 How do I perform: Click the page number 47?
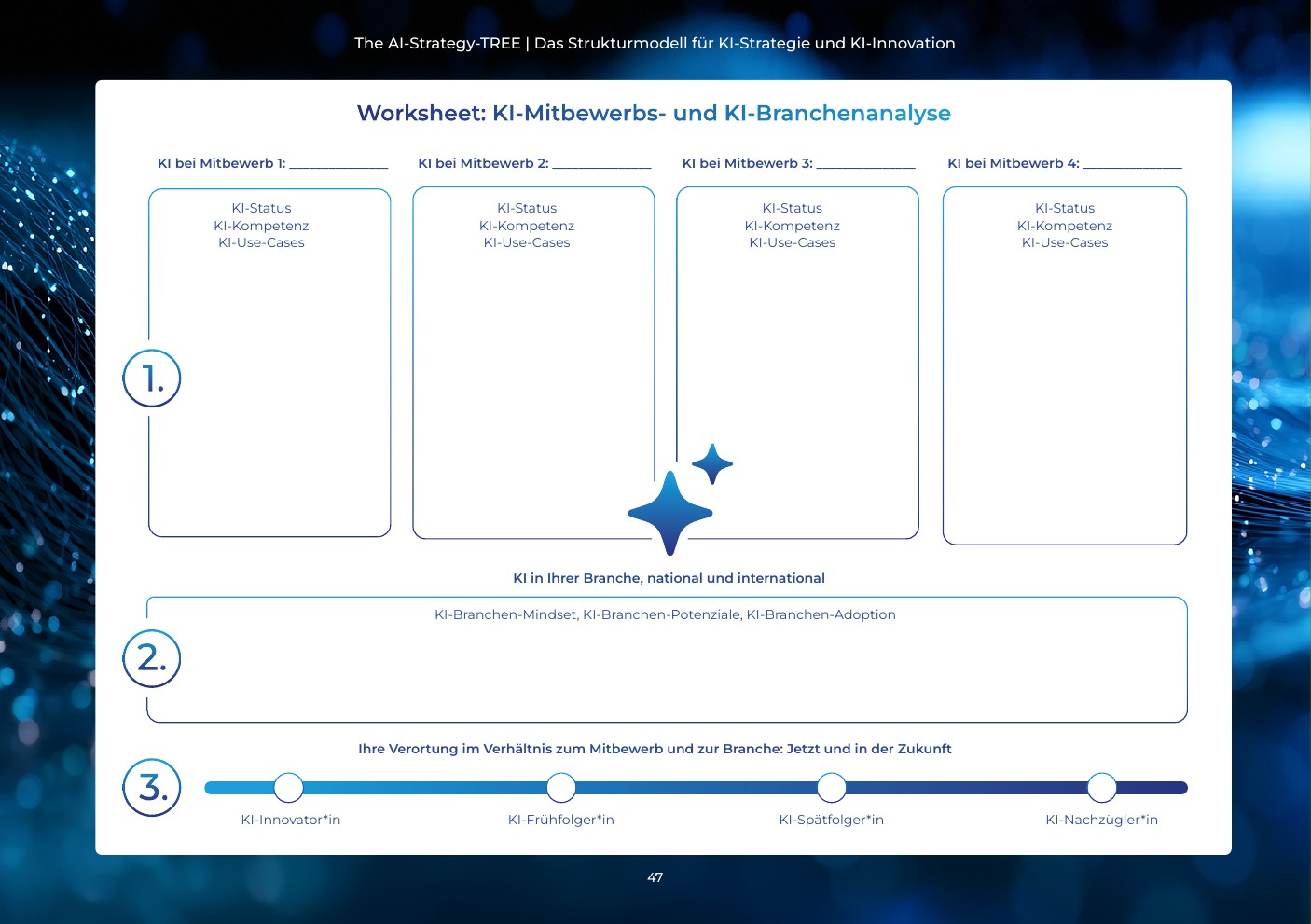click(x=655, y=877)
